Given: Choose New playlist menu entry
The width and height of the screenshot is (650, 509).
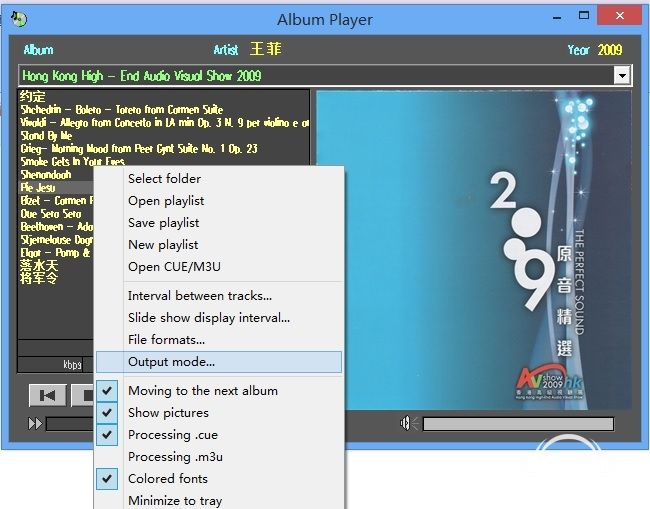Looking at the screenshot, I should click(219, 245).
